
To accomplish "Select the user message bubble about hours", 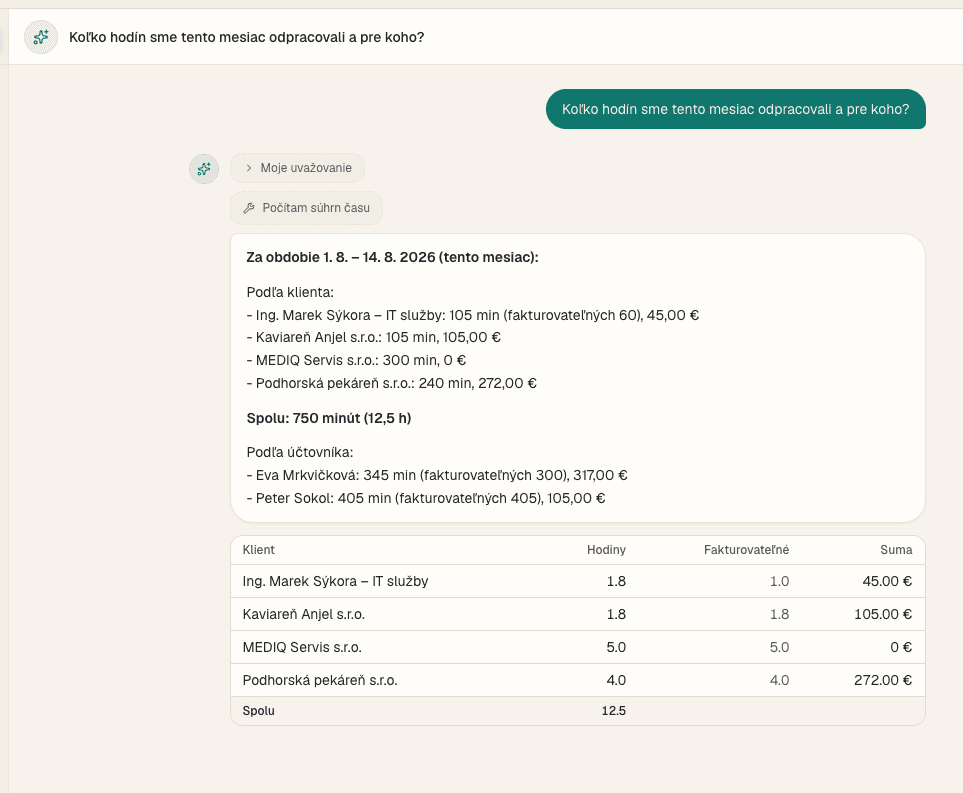I will coord(736,109).
